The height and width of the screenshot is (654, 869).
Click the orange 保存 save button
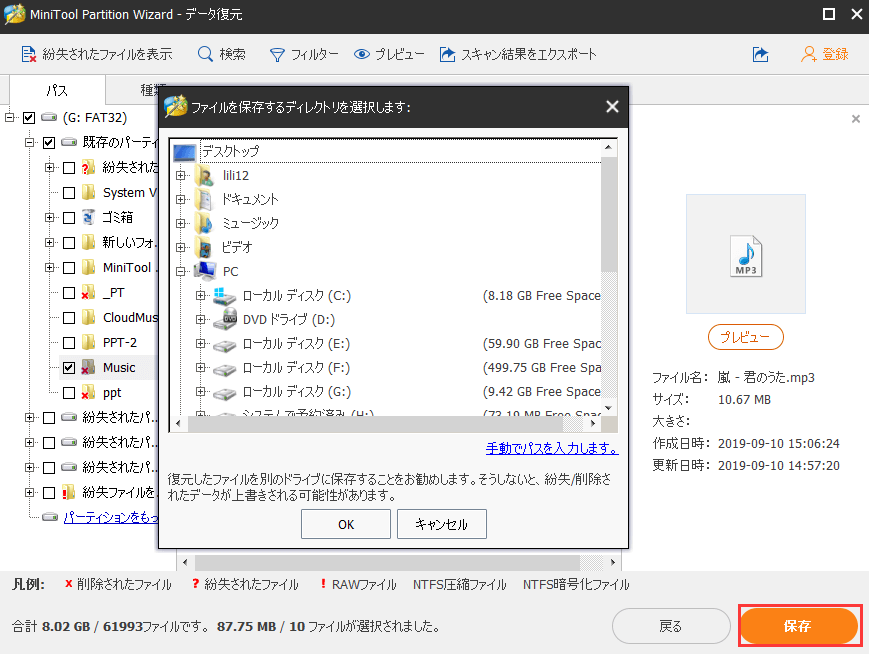(799, 626)
